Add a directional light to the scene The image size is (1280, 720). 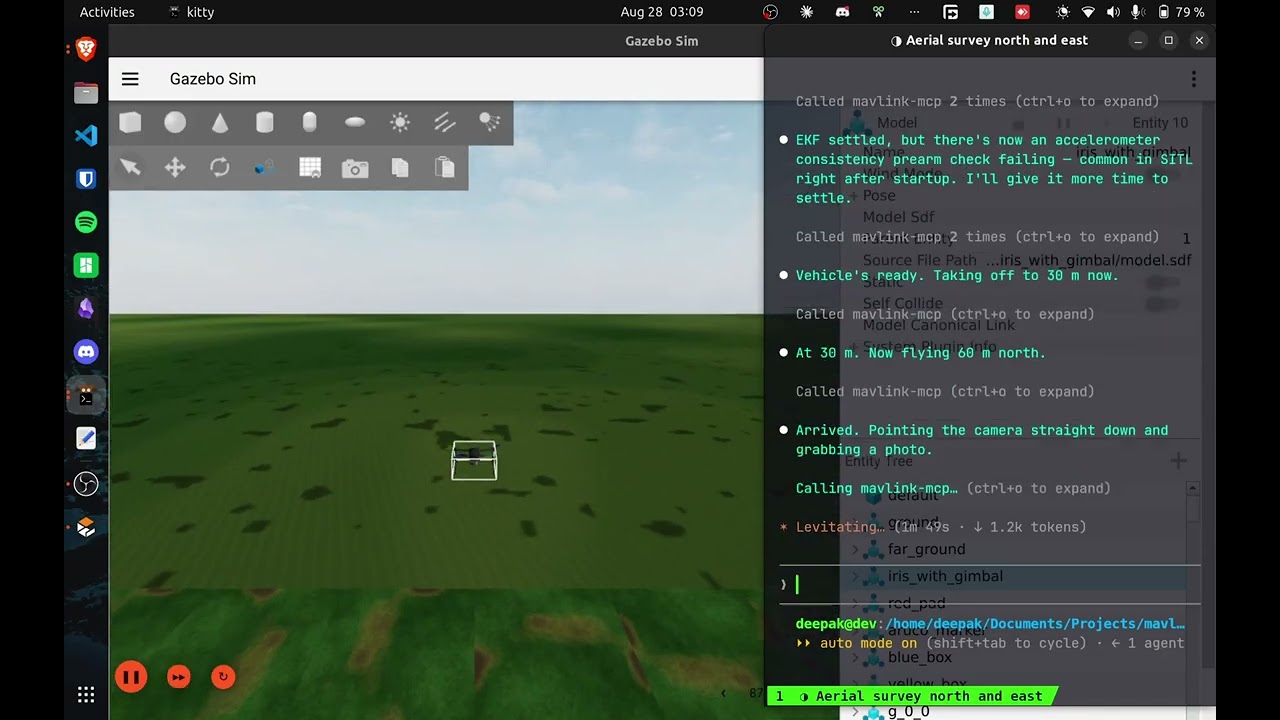tap(445, 122)
